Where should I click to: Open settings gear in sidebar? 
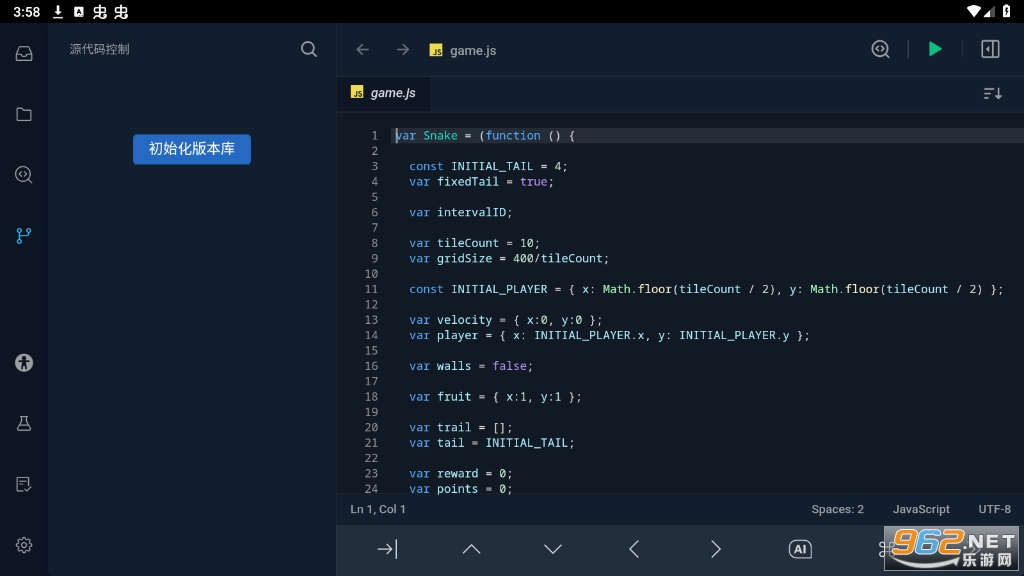click(x=24, y=545)
